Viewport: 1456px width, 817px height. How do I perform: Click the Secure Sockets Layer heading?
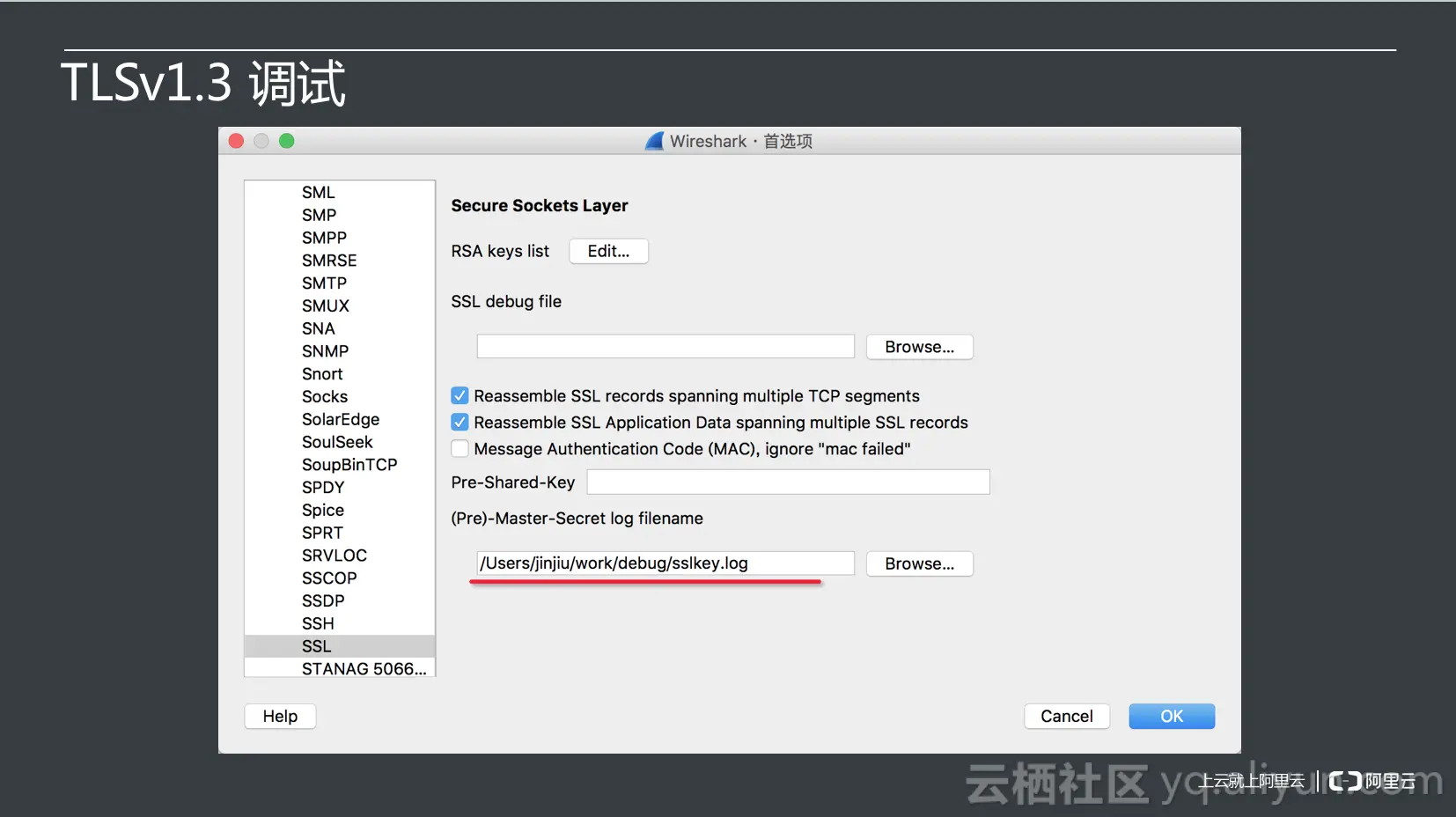coord(540,206)
